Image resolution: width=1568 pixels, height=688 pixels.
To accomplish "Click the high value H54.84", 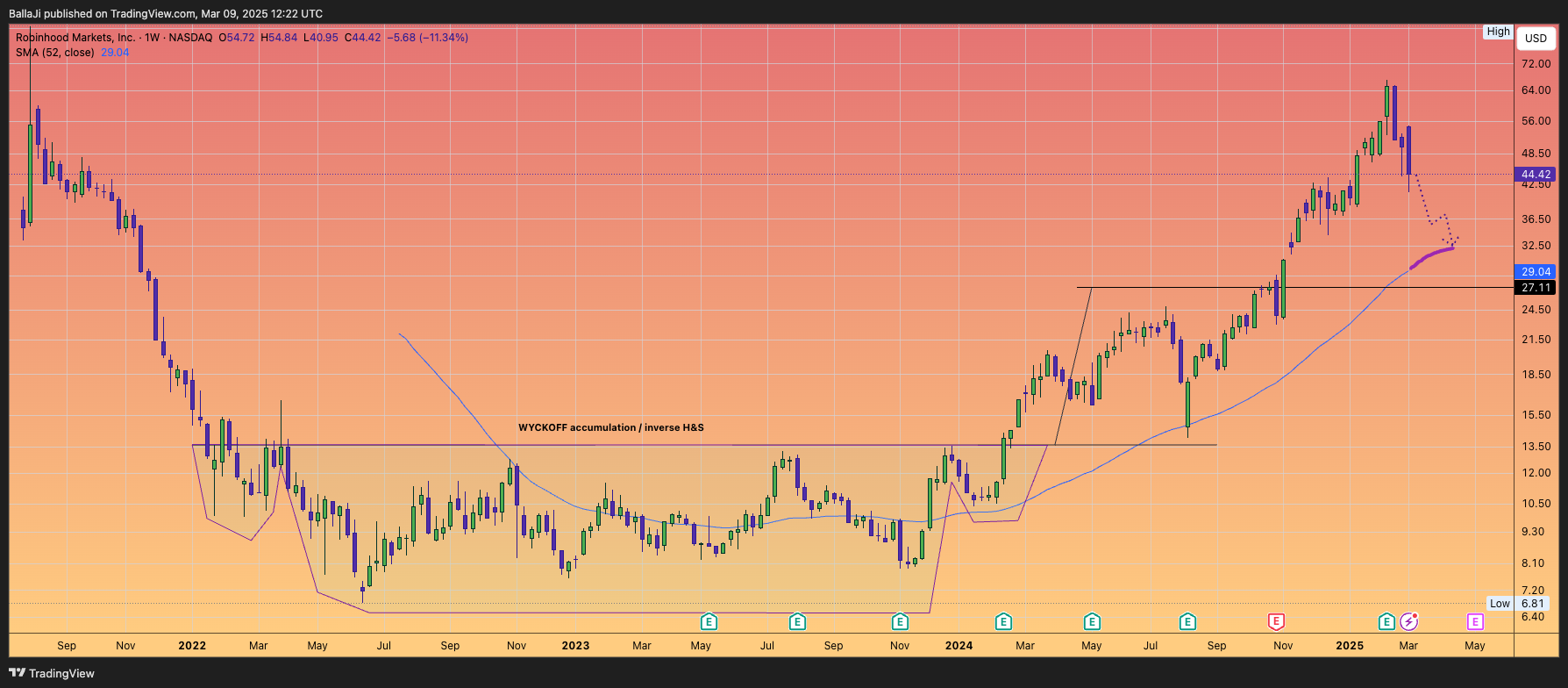I will (x=279, y=38).
